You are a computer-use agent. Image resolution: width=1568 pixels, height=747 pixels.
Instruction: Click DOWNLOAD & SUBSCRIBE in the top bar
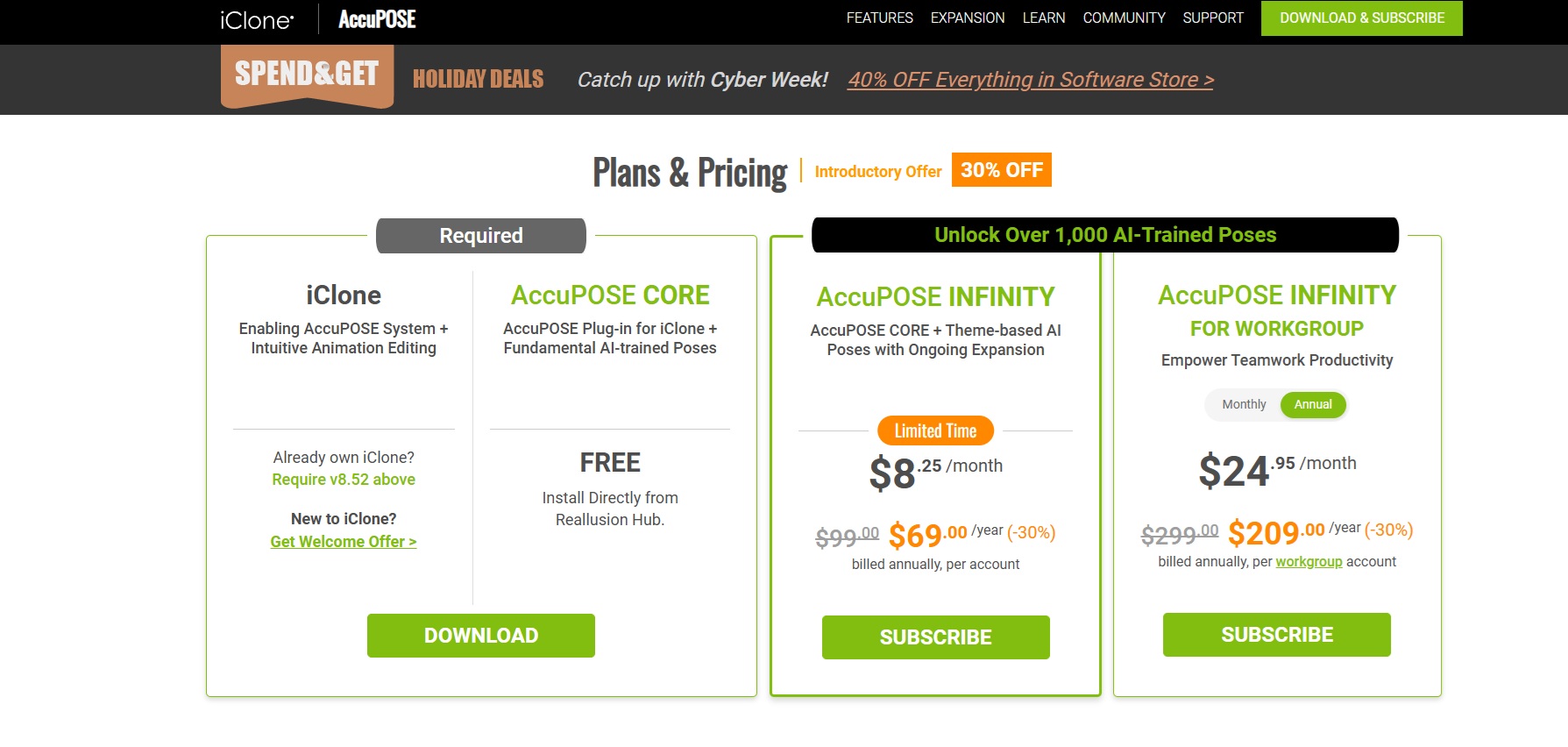point(1361,18)
